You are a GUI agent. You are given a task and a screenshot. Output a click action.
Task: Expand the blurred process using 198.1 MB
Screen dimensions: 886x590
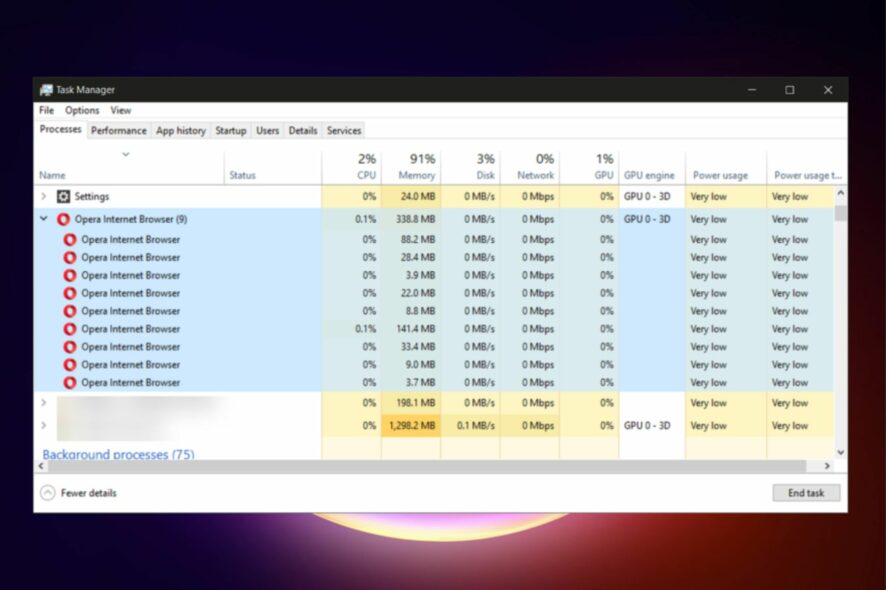tap(44, 403)
